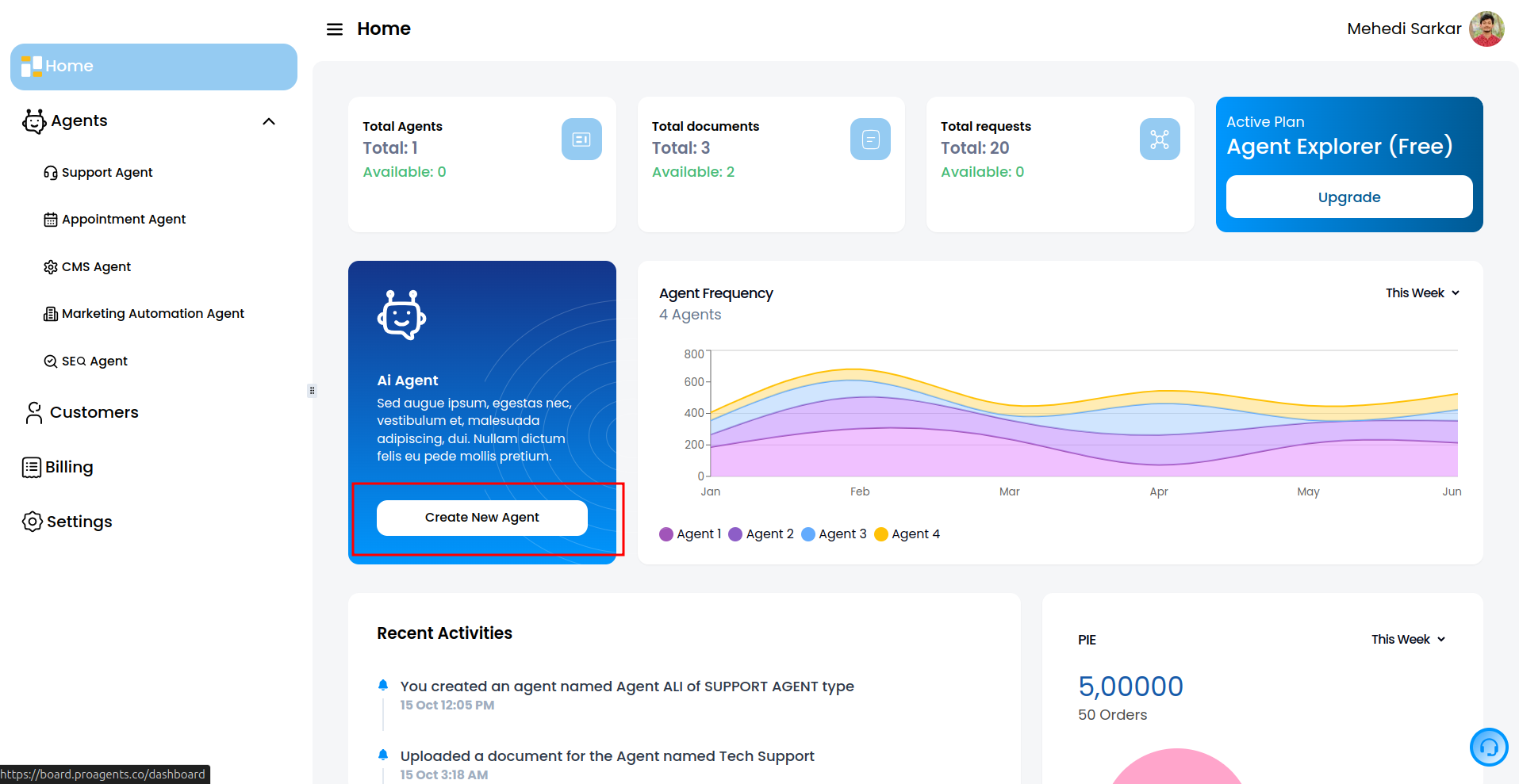This screenshot has width=1519, height=784.
Task: Click the 50 Orders label
Action: [x=1112, y=715]
